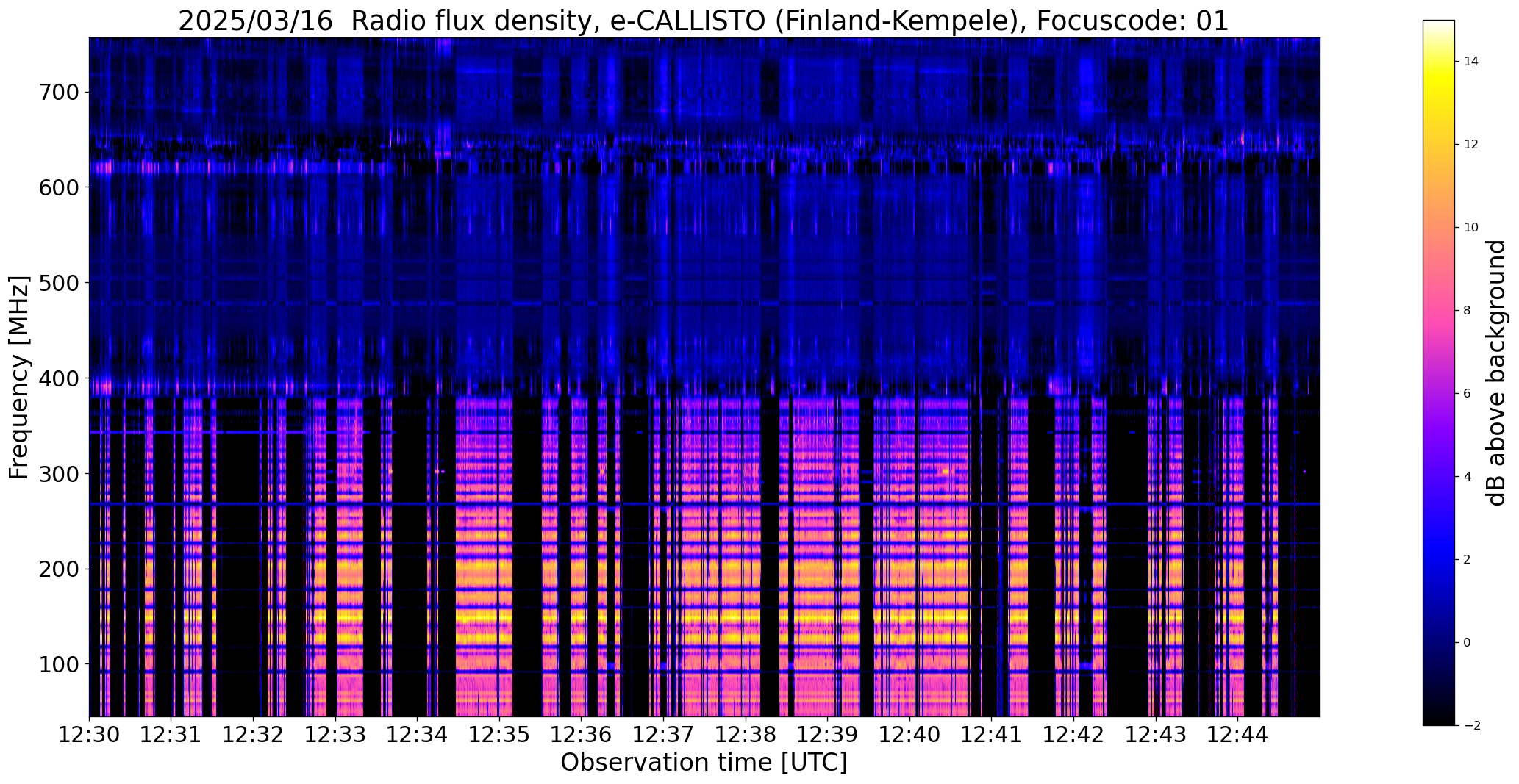Click the 100 frequency tick label
This screenshot has height=784, width=1519.
[59, 664]
